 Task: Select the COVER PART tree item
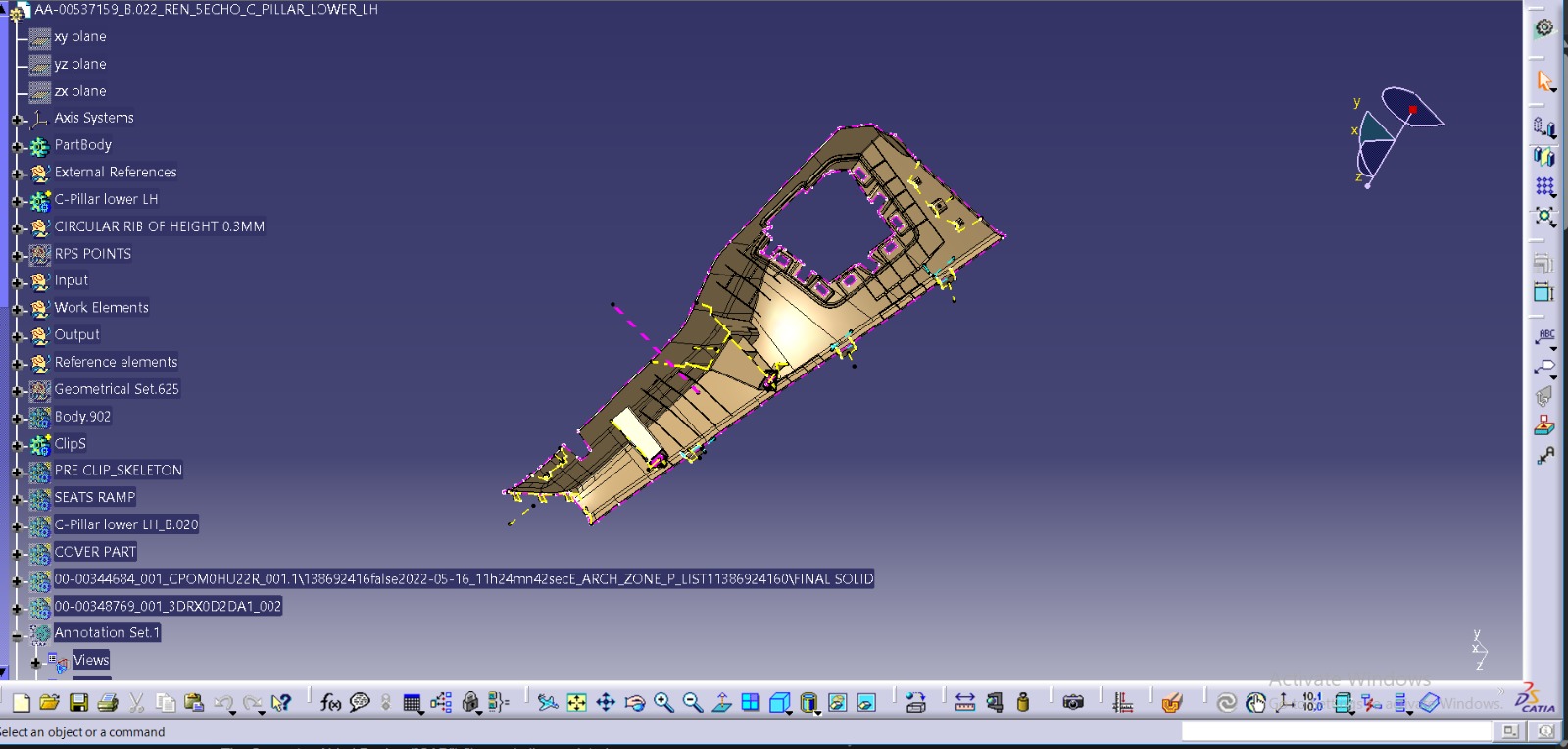coord(95,552)
